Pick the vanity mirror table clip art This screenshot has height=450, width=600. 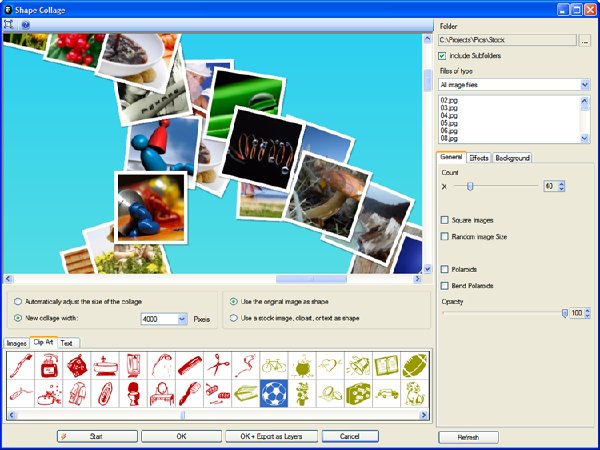(161, 393)
